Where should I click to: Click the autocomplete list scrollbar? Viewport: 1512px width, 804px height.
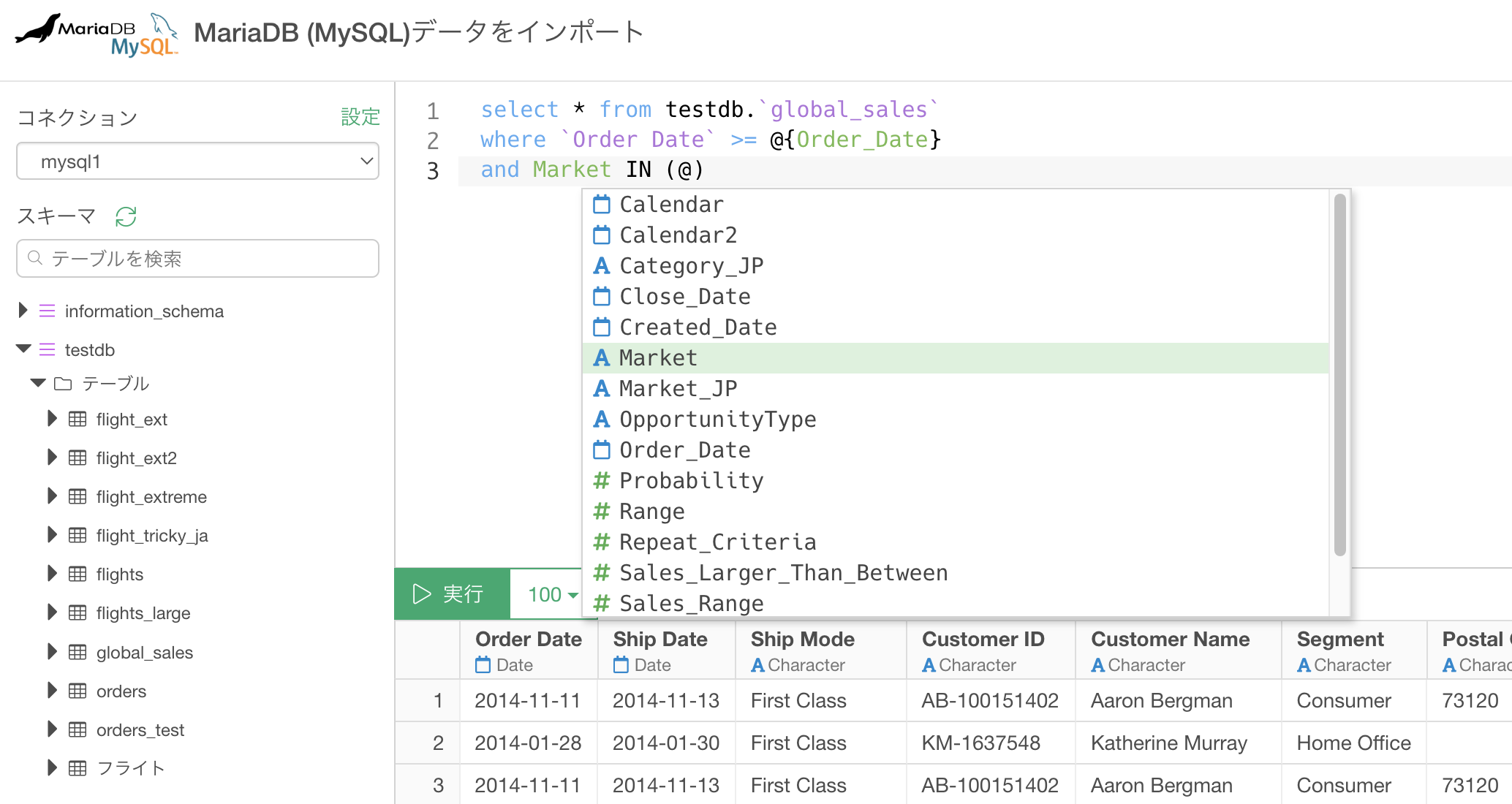pos(1339,374)
